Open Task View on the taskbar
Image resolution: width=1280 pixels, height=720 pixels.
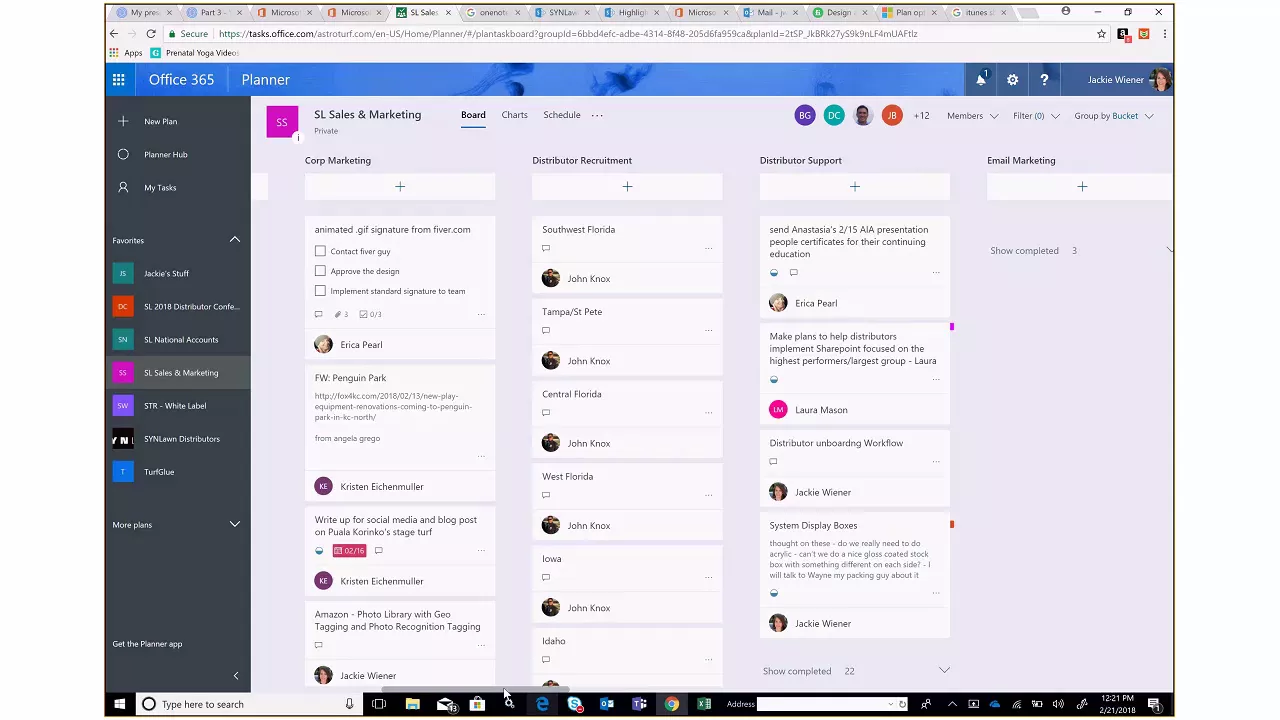[x=379, y=704]
